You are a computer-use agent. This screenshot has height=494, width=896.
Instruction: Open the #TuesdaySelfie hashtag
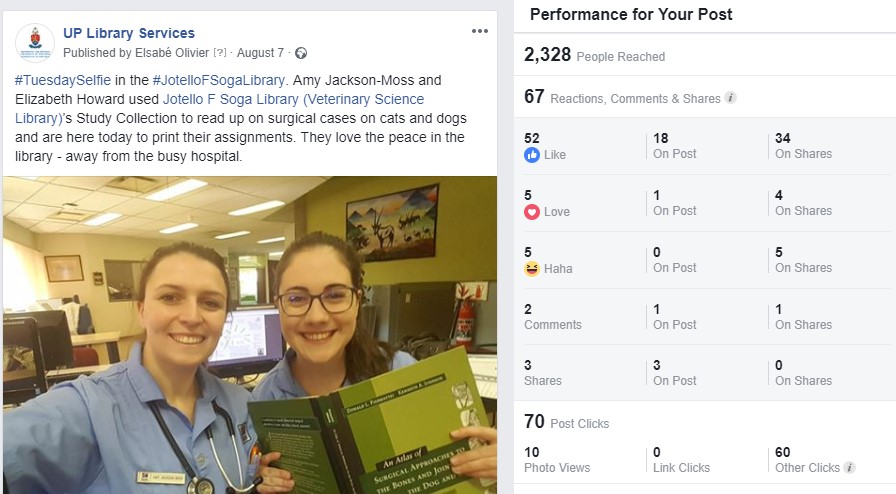point(63,80)
